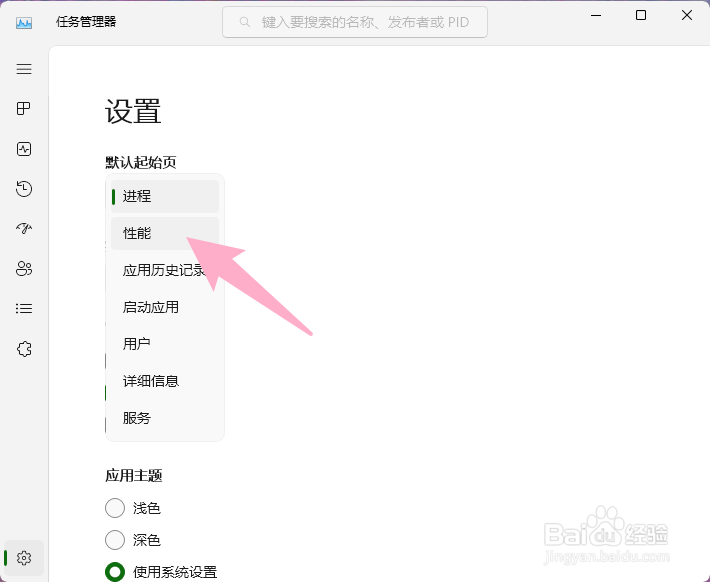This screenshot has height=582, width=710.
Task: Focus the search box for name or PID
Action: 355,22
